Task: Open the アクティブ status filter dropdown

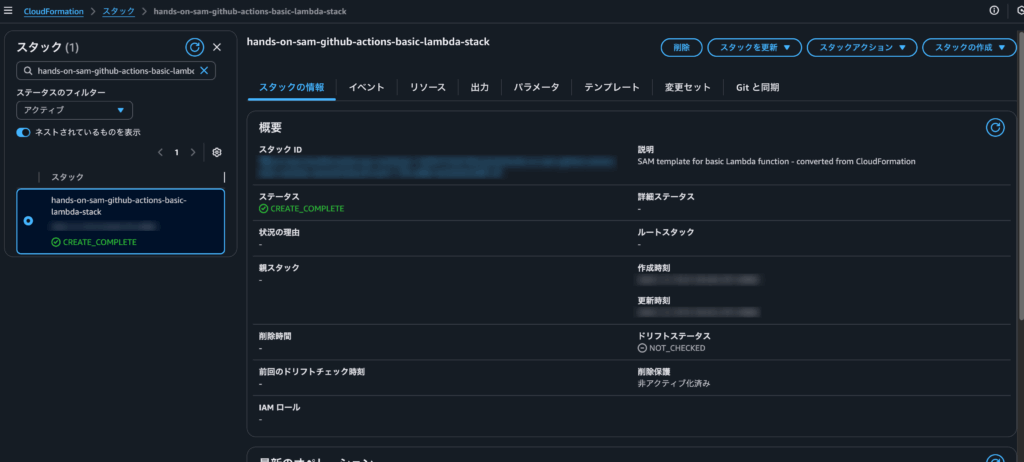Action: tap(74, 110)
